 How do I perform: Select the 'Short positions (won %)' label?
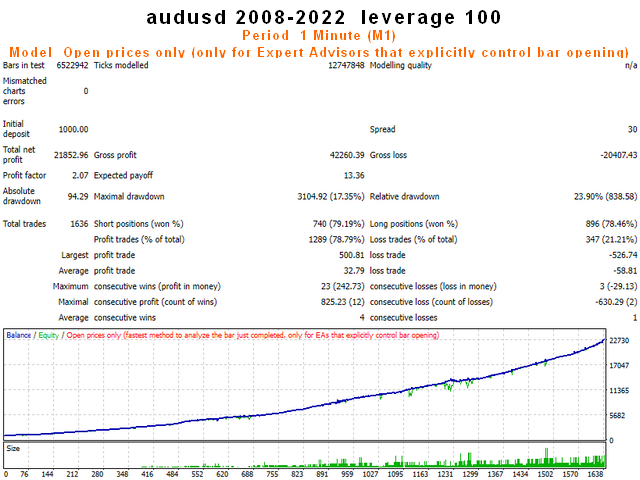coord(139,224)
